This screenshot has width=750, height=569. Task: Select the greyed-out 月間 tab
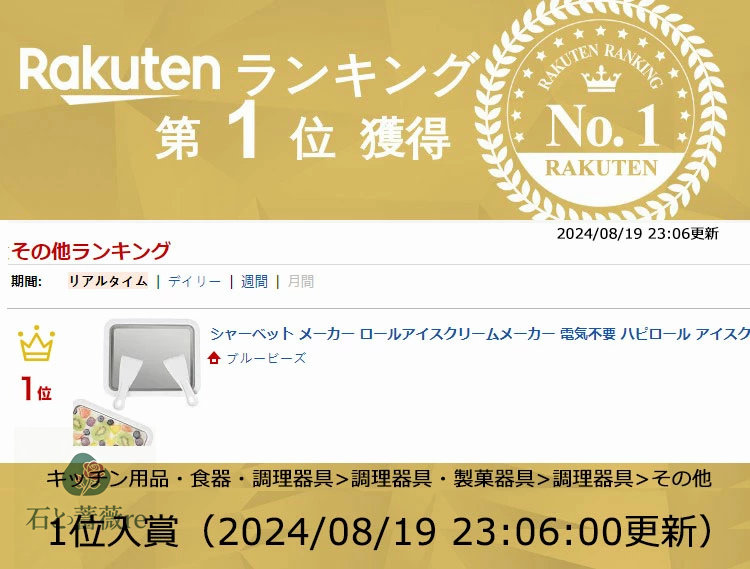pyautogui.click(x=300, y=282)
